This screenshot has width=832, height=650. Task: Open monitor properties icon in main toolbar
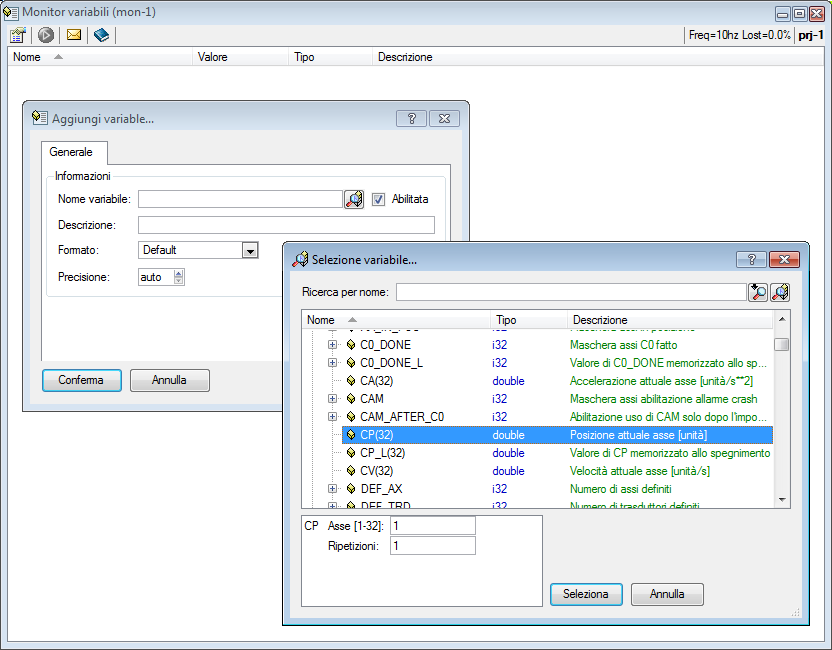tap(18, 35)
